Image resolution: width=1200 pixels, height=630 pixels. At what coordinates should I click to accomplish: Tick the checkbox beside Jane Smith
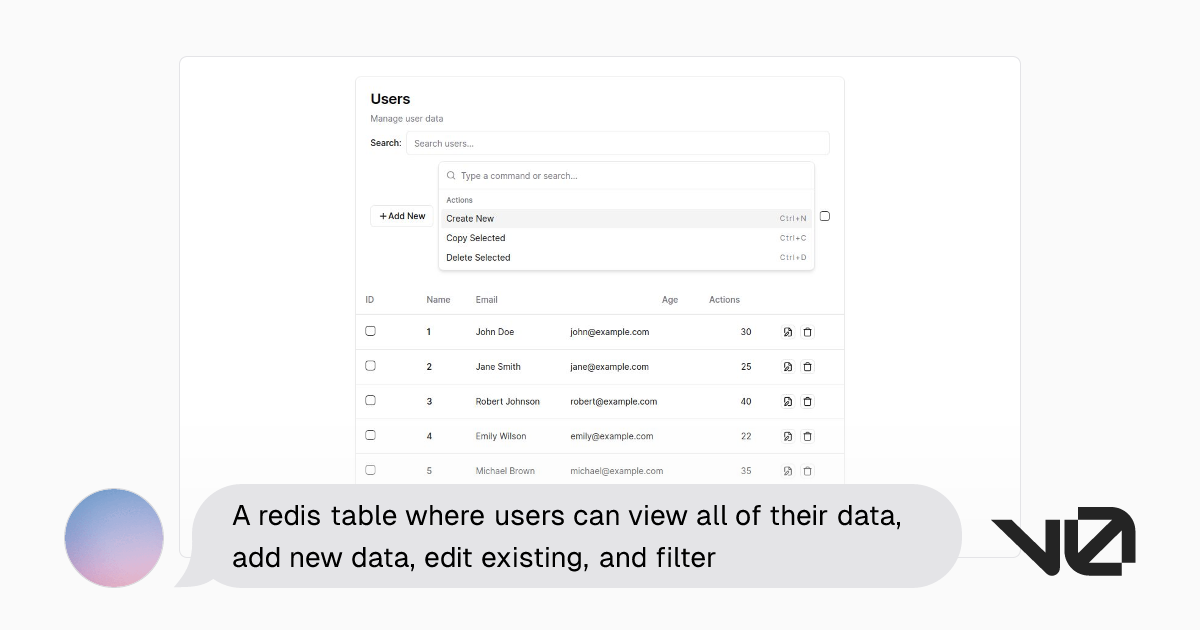371,366
